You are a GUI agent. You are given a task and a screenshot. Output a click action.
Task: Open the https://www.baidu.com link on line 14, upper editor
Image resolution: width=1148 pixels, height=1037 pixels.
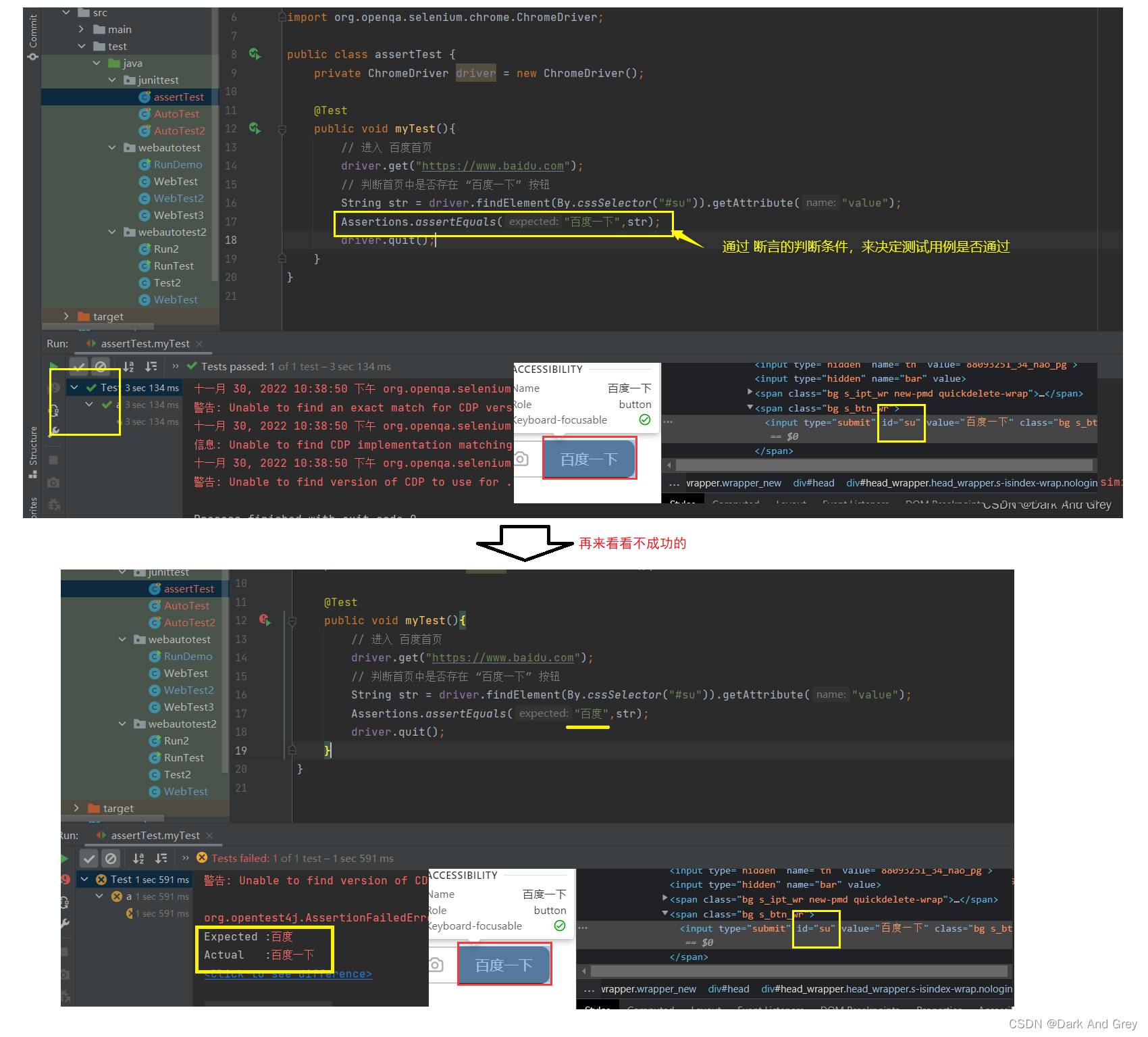pos(493,166)
